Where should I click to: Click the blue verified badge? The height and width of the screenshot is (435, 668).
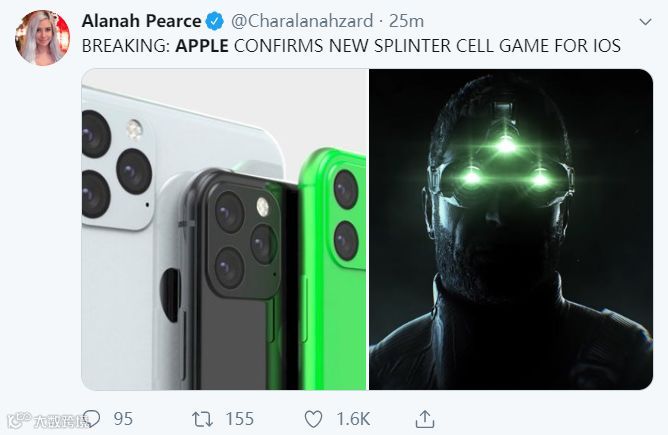click(217, 21)
